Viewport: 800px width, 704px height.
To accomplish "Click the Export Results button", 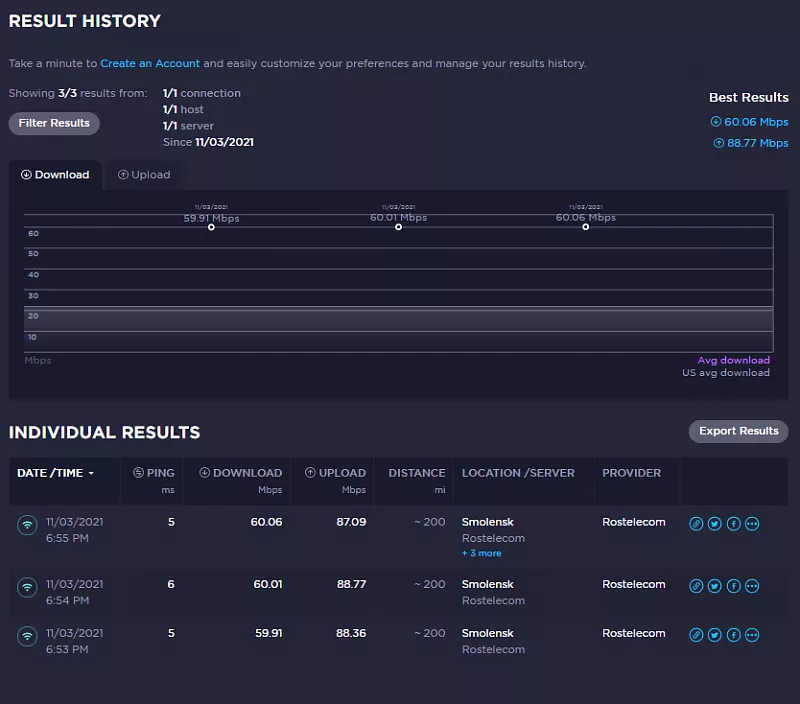I will click(738, 431).
